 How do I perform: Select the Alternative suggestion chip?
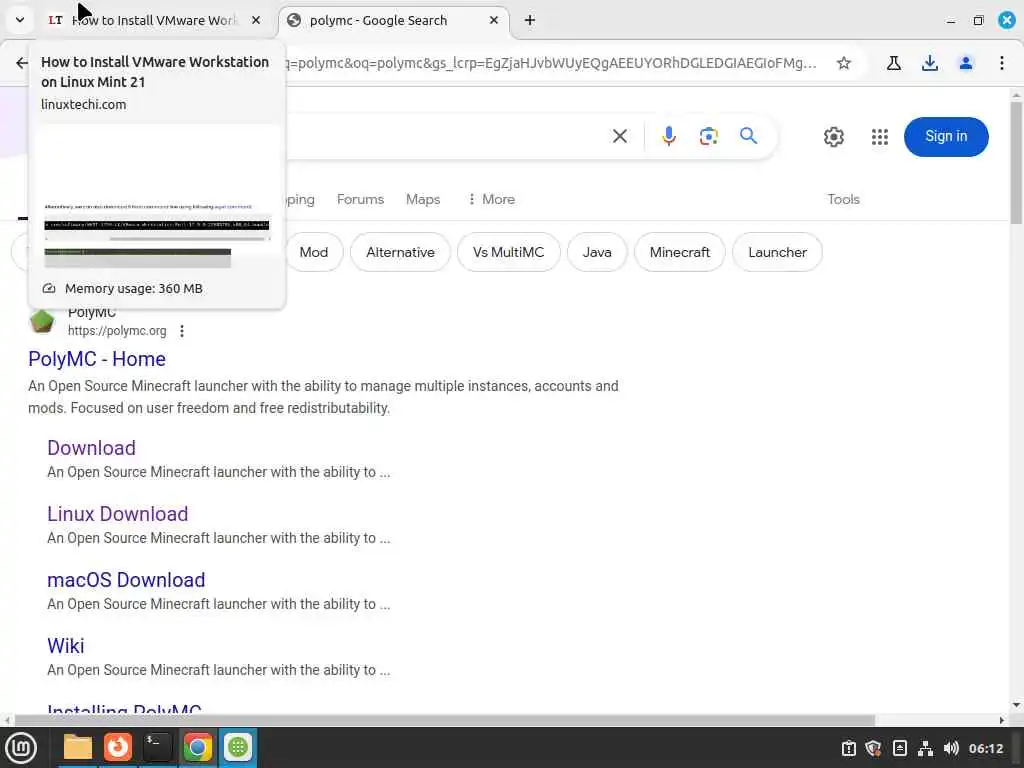coord(400,252)
